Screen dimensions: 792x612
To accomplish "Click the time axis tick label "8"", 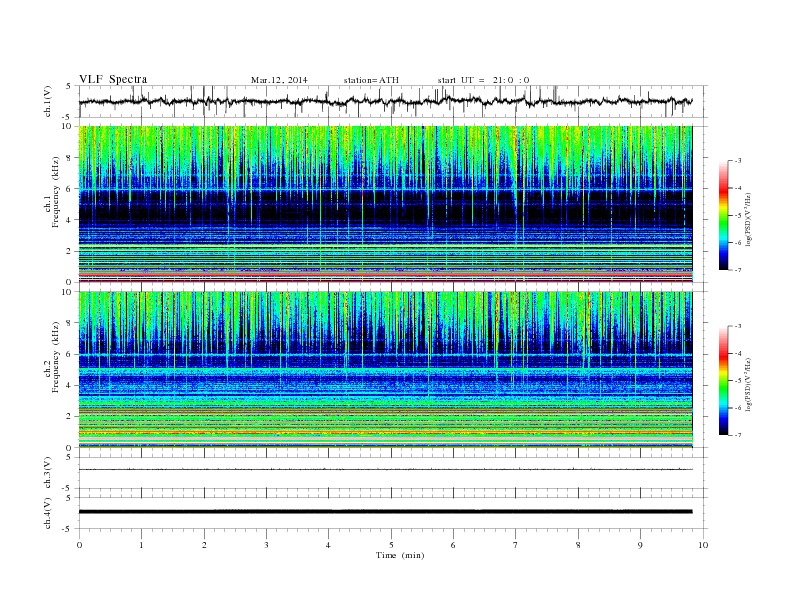I will click(x=578, y=545).
